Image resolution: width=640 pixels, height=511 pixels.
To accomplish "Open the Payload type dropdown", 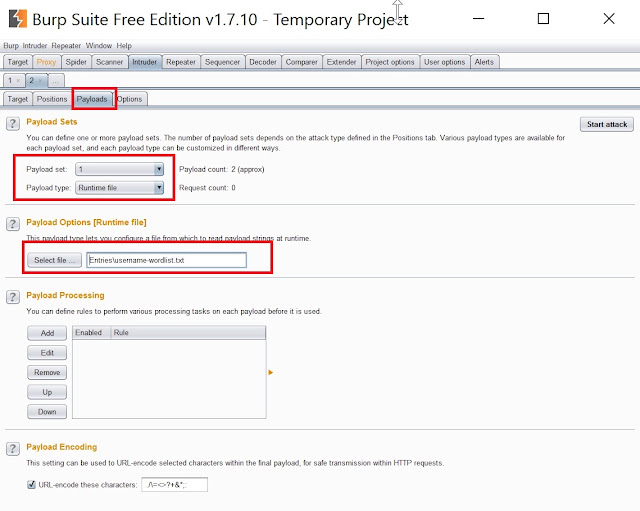I will pos(120,188).
